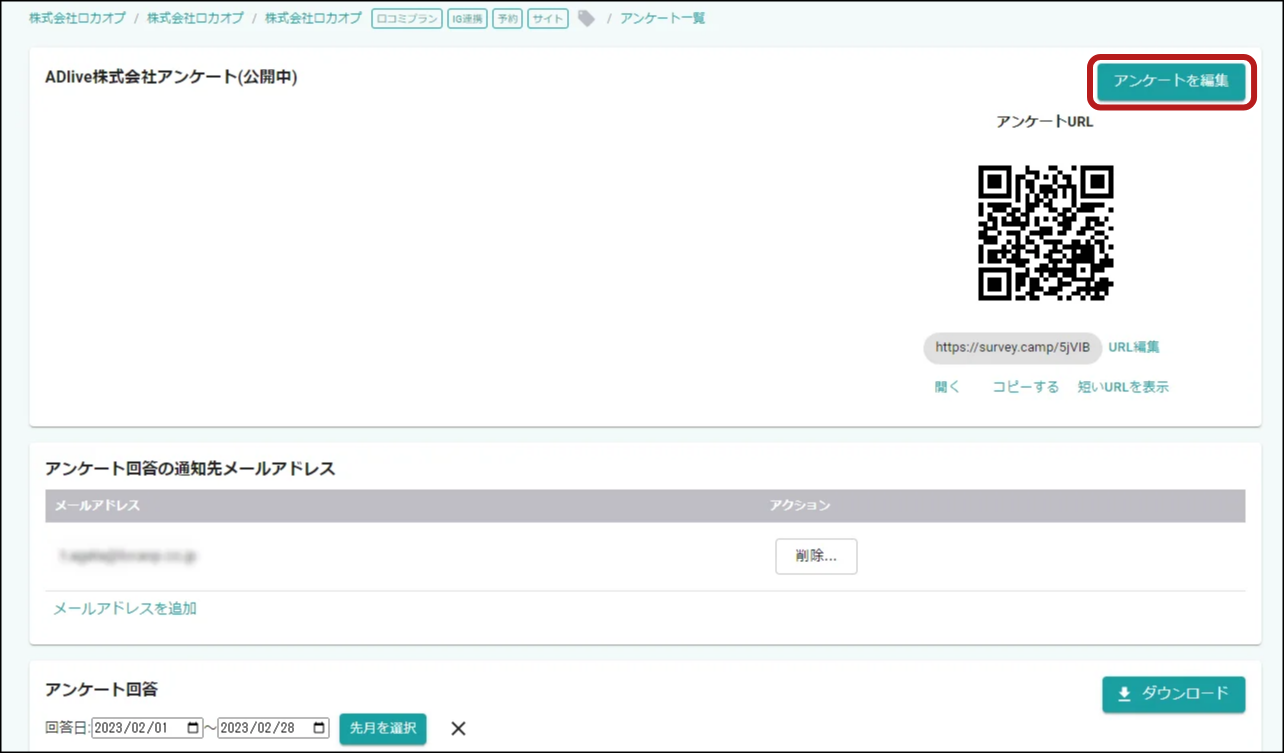Click the 先月を選択 button

point(383,728)
